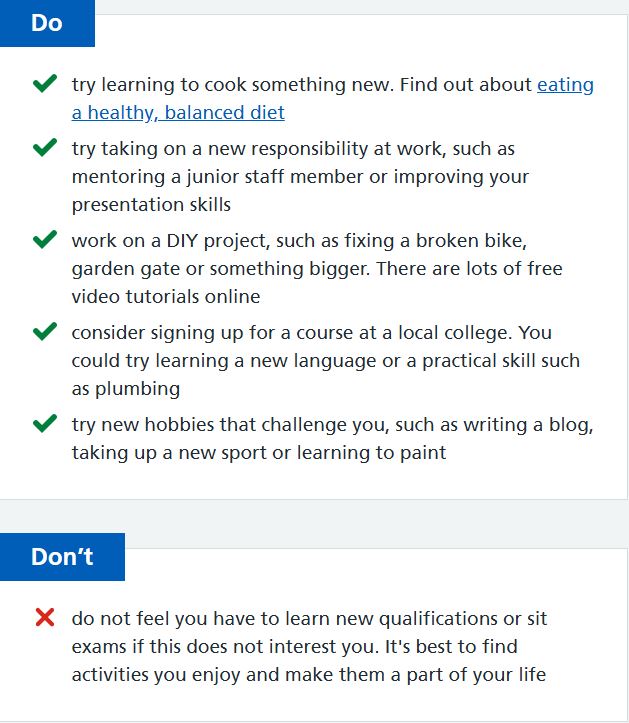Click the 'a healthy, balanced diet' link text

[178, 113]
